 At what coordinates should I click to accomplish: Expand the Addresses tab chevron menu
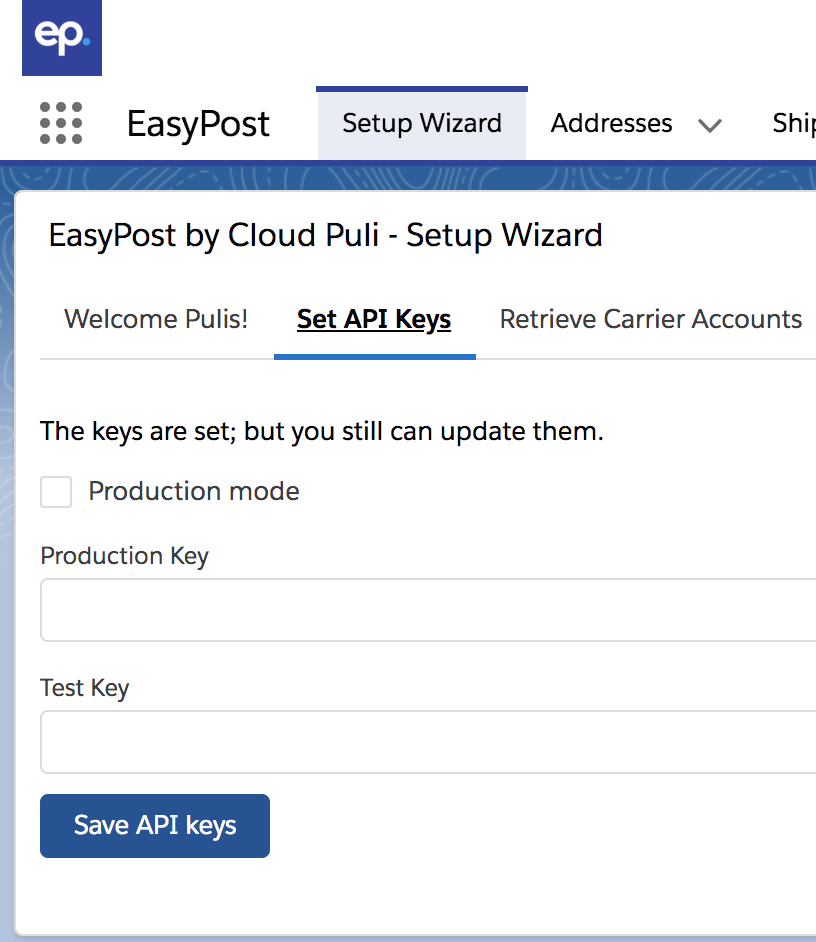[x=710, y=126]
